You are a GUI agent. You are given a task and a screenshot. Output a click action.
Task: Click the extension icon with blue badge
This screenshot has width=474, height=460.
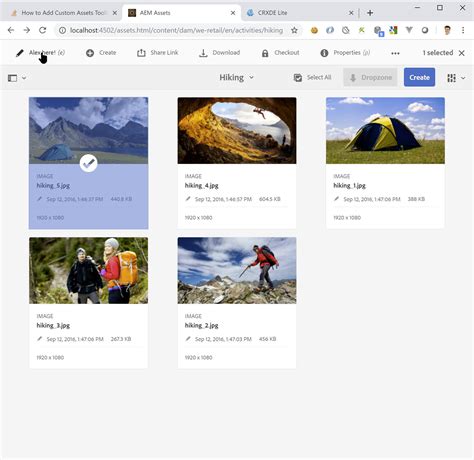pyautogui.click(x=379, y=31)
